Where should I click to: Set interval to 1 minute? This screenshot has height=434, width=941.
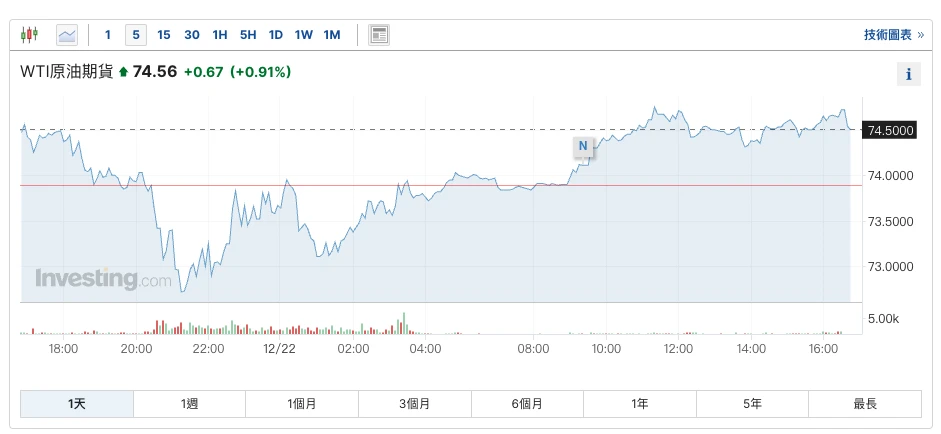point(108,35)
